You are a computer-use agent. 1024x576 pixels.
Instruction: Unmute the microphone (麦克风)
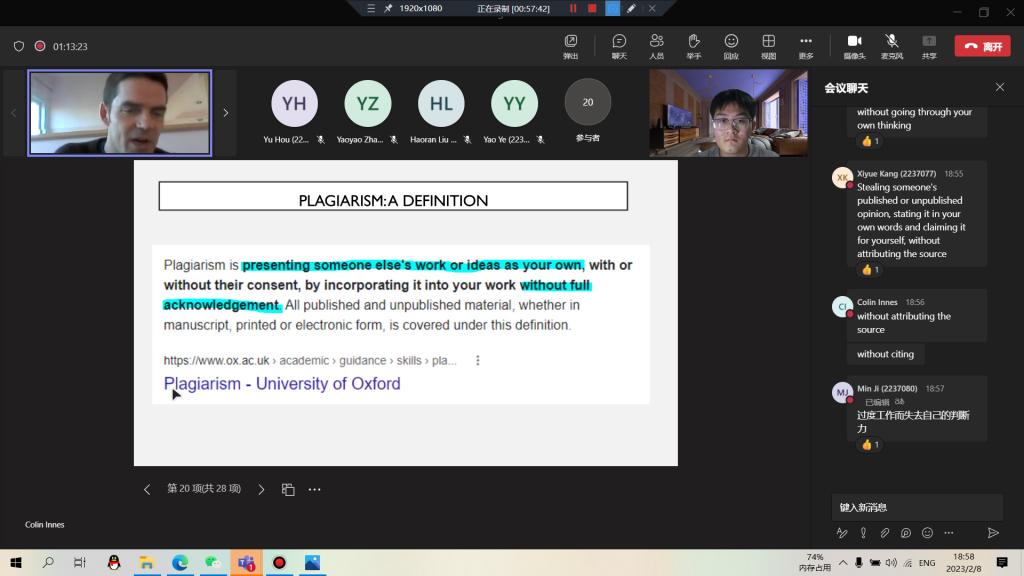tap(891, 45)
